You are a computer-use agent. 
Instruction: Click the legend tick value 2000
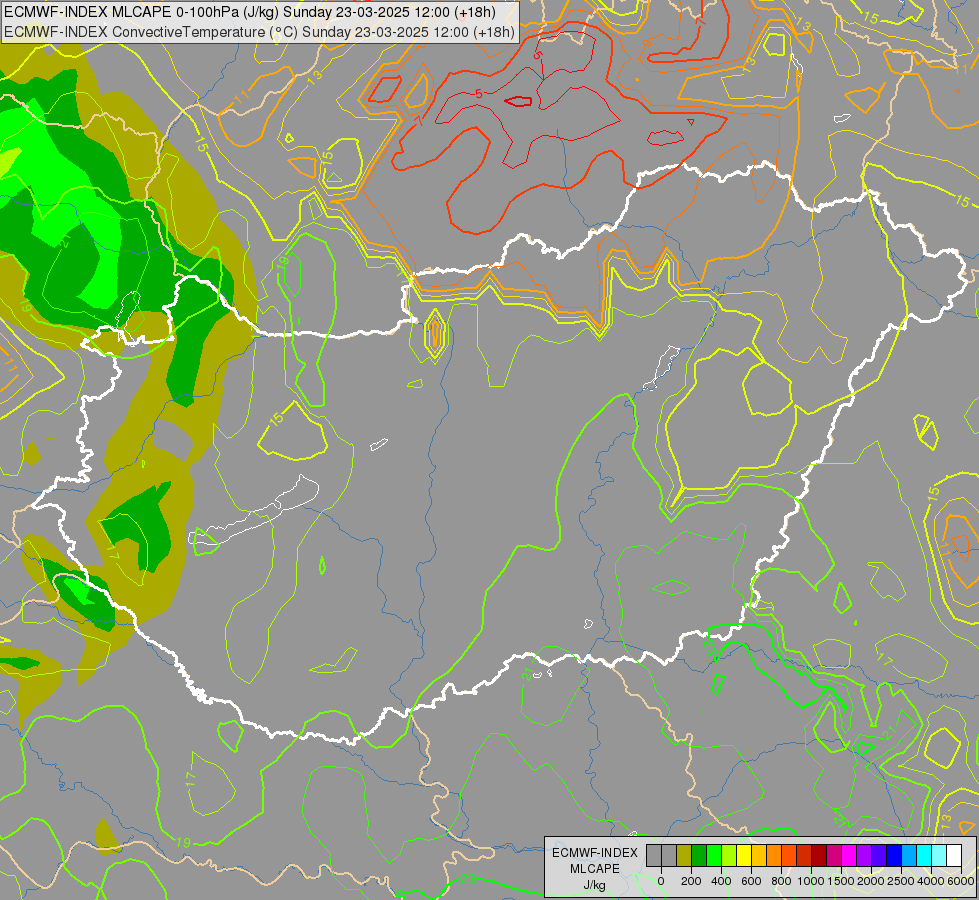[871, 881]
